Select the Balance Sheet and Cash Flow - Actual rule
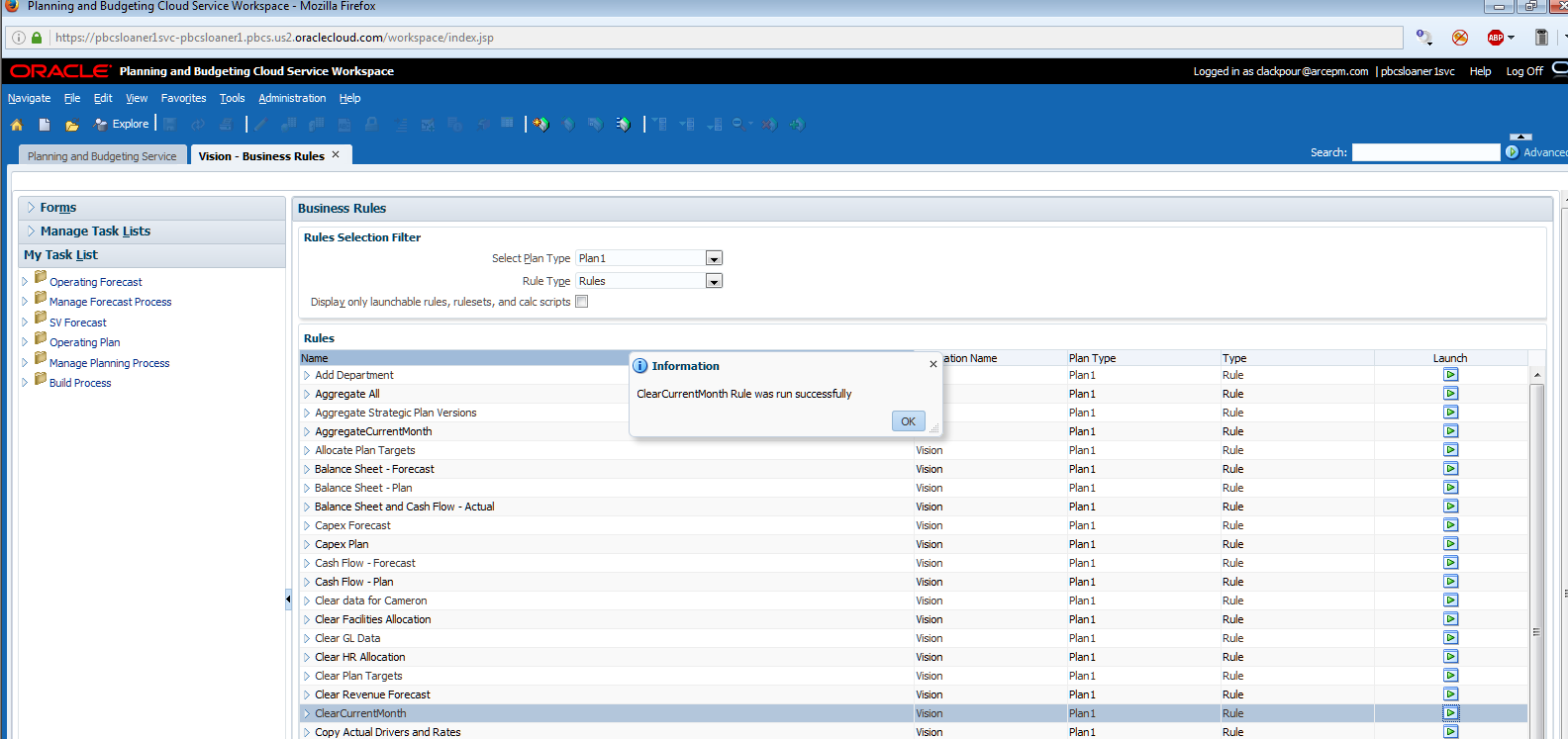1568x739 pixels. click(x=404, y=507)
